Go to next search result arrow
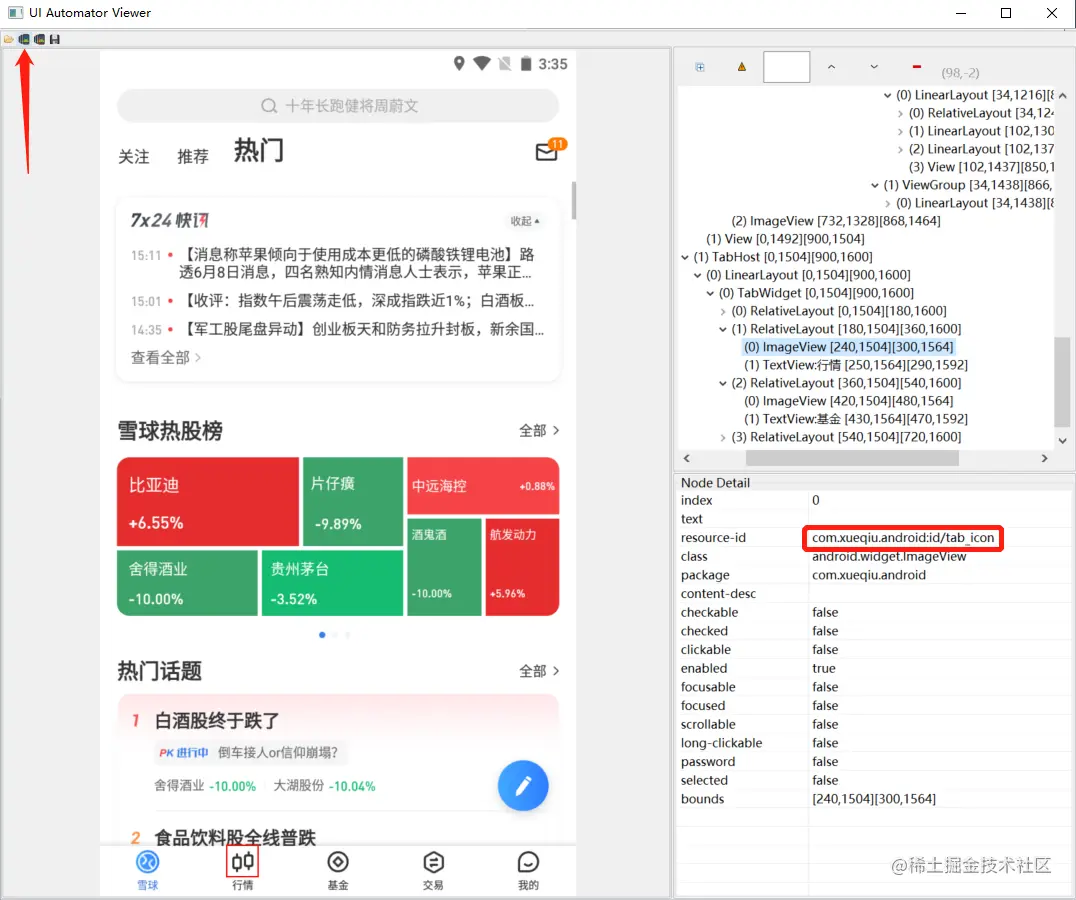Image resolution: width=1076 pixels, height=900 pixels. coord(874,67)
